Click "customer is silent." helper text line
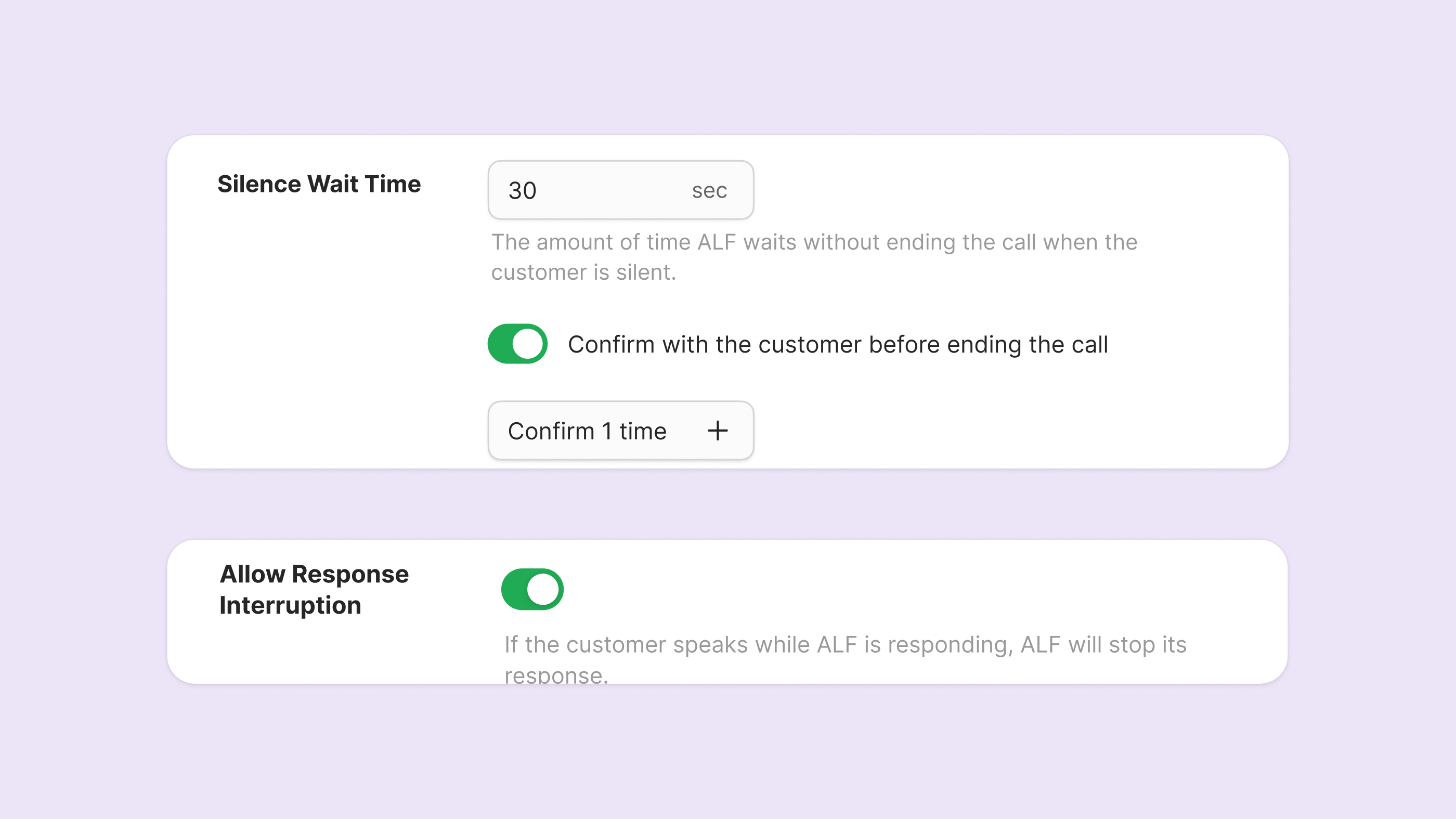 pos(583,272)
